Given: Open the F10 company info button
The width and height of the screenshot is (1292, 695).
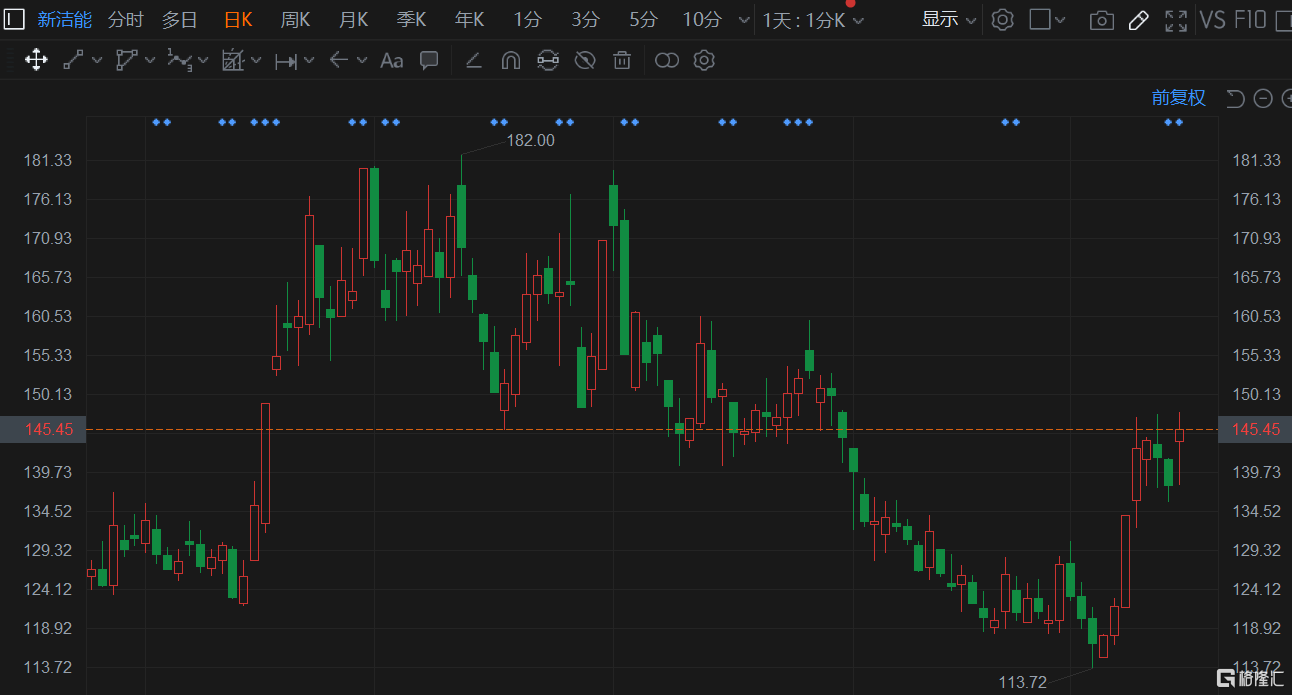Looking at the screenshot, I should pos(1251,19).
